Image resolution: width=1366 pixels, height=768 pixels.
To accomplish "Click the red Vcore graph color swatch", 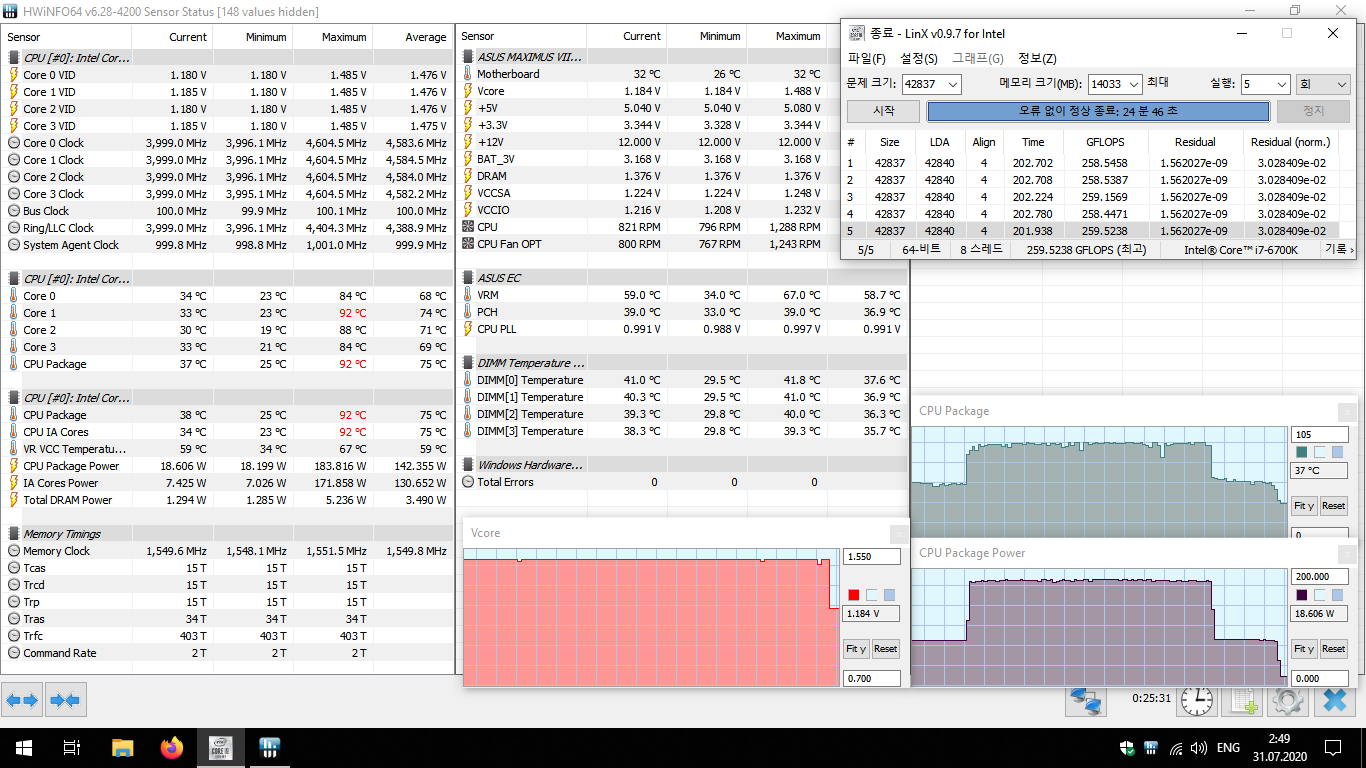I will click(853, 595).
